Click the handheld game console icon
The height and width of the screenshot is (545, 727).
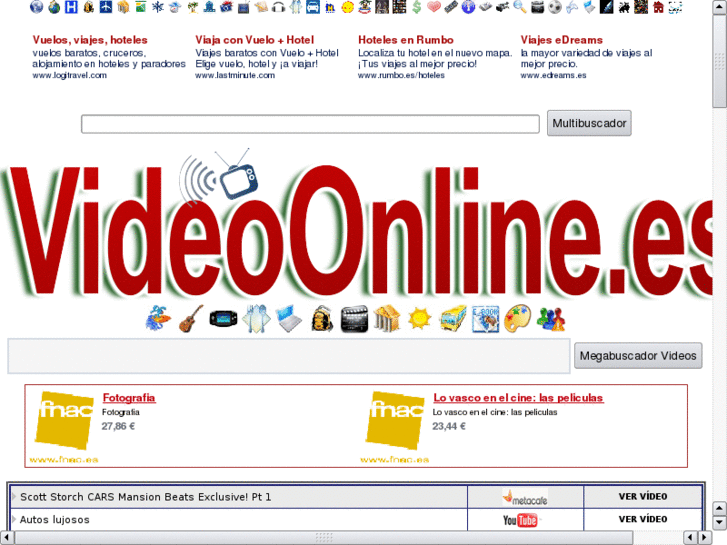pyautogui.click(x=223, y=319)
